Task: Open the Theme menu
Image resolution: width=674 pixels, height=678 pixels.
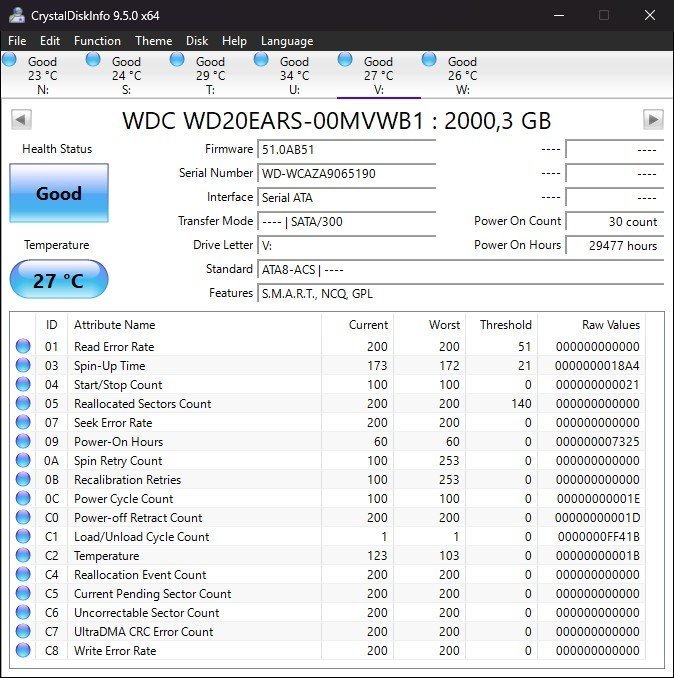Action: (x=153, y=41)
